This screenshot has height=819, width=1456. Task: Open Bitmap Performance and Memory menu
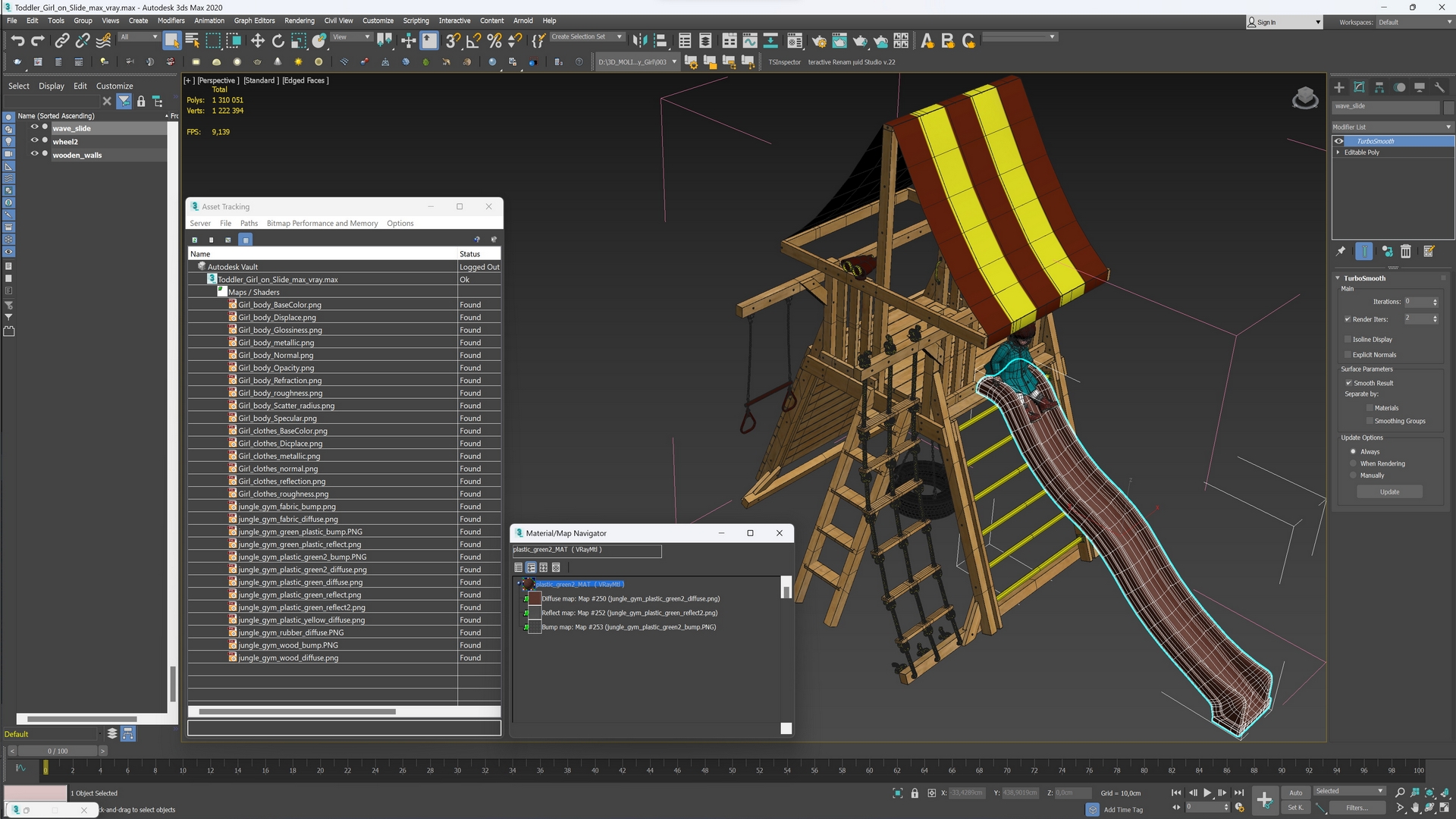tap(322, 223)
